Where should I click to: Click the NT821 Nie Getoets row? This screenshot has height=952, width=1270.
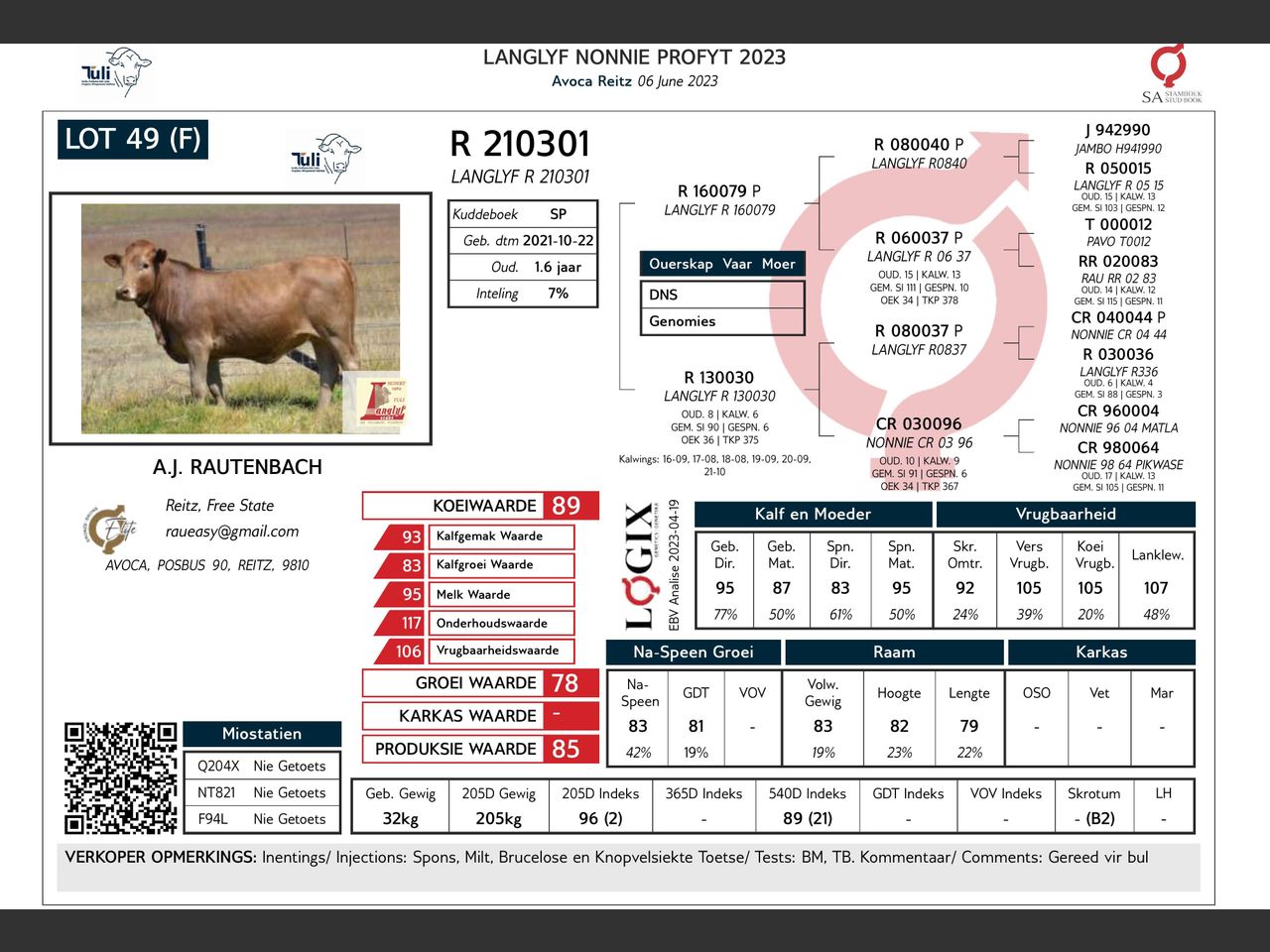(x=262, y=793)
